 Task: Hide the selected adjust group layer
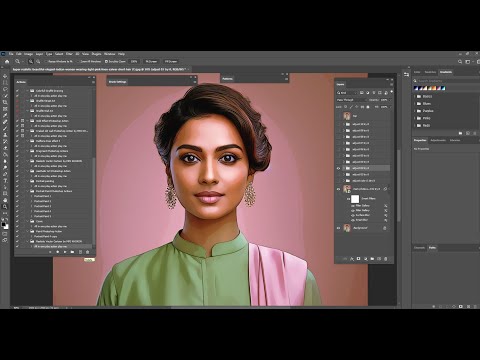click(x=338, y=168)
